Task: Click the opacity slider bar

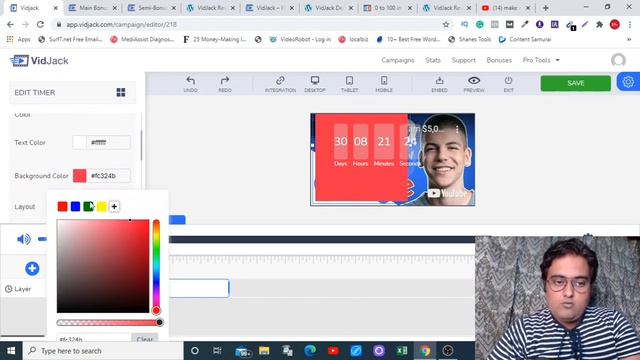Action: pyautogui.click(x=109, y=322)
